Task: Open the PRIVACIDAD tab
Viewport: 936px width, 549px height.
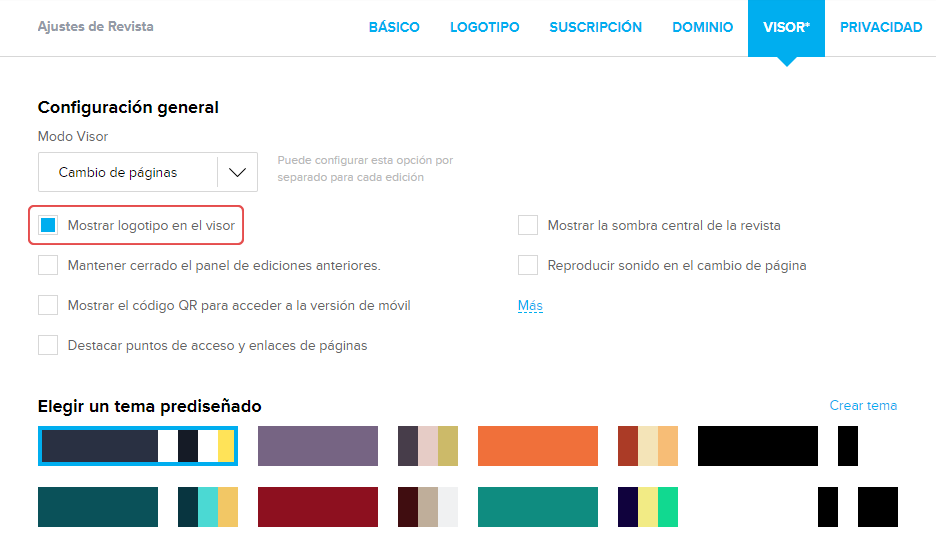Action: (x=880, y=27)
